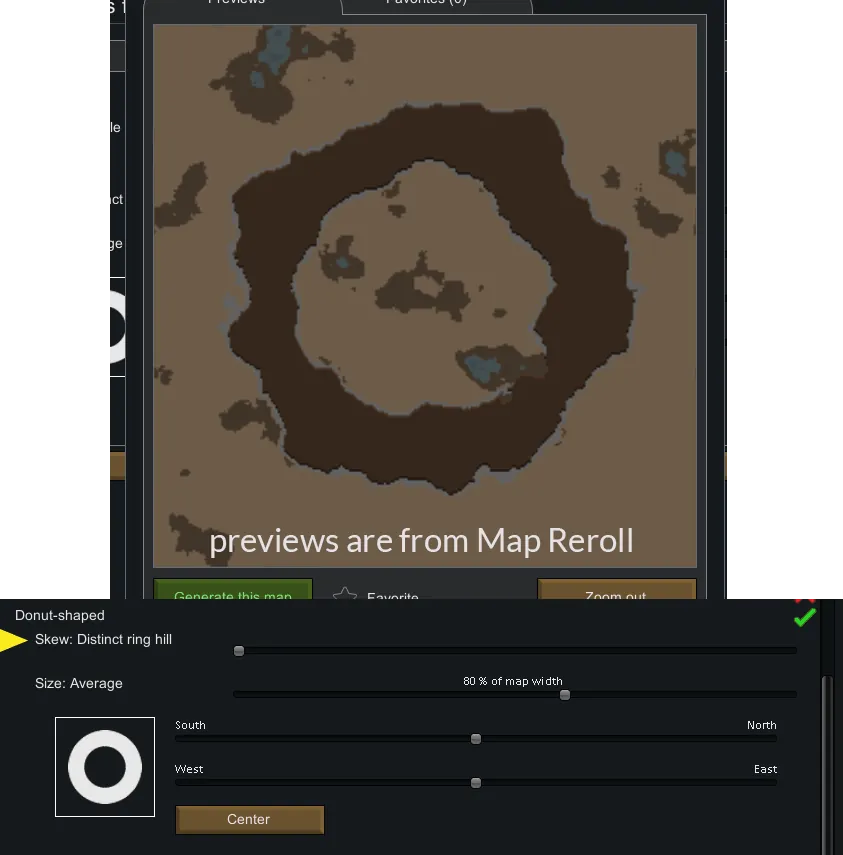Click the yellow arrow beside Skew
Viewport: 843px width, 855px height.
[x=14, y=640]
